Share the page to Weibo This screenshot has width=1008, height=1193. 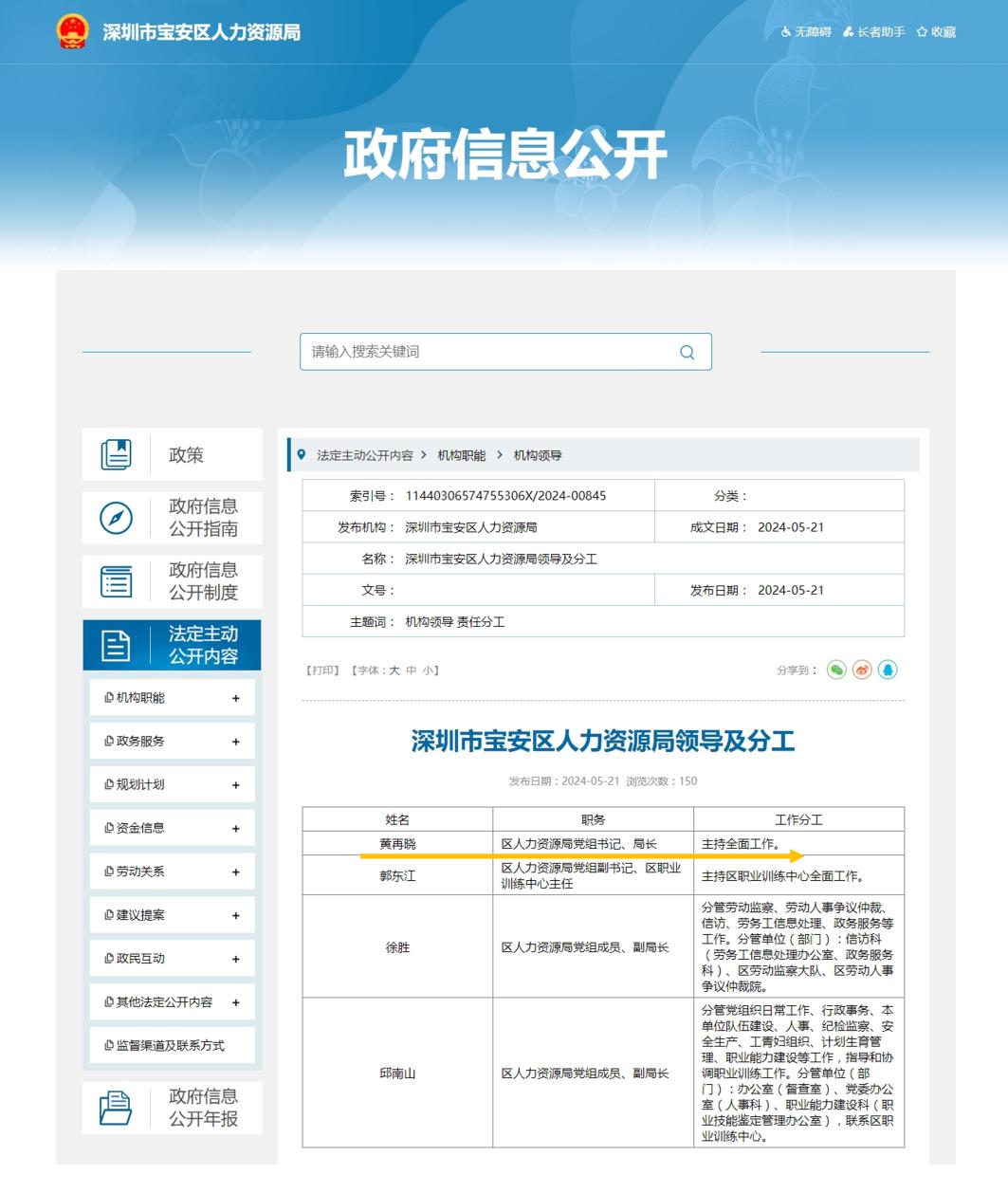pos(861,670)
